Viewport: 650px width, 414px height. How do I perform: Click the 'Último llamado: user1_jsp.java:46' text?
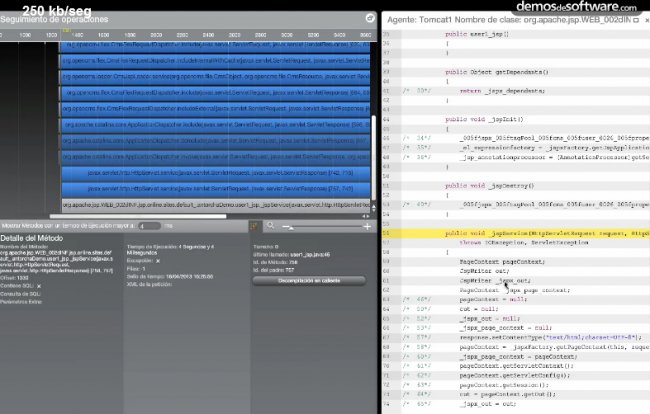click(x=291, y=255)
